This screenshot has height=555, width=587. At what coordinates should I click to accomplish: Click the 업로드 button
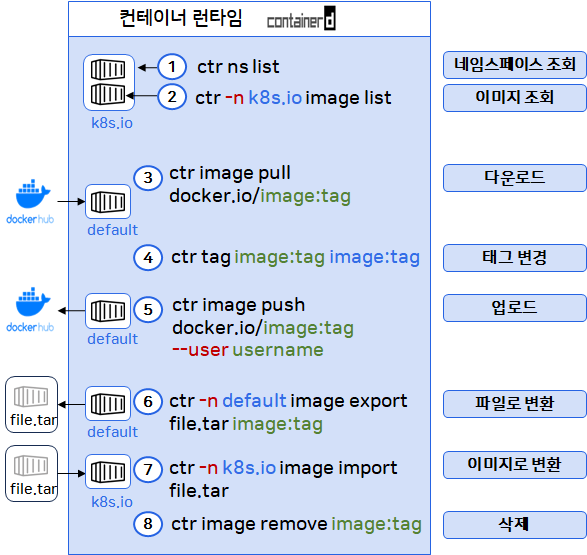coord(515,308)
